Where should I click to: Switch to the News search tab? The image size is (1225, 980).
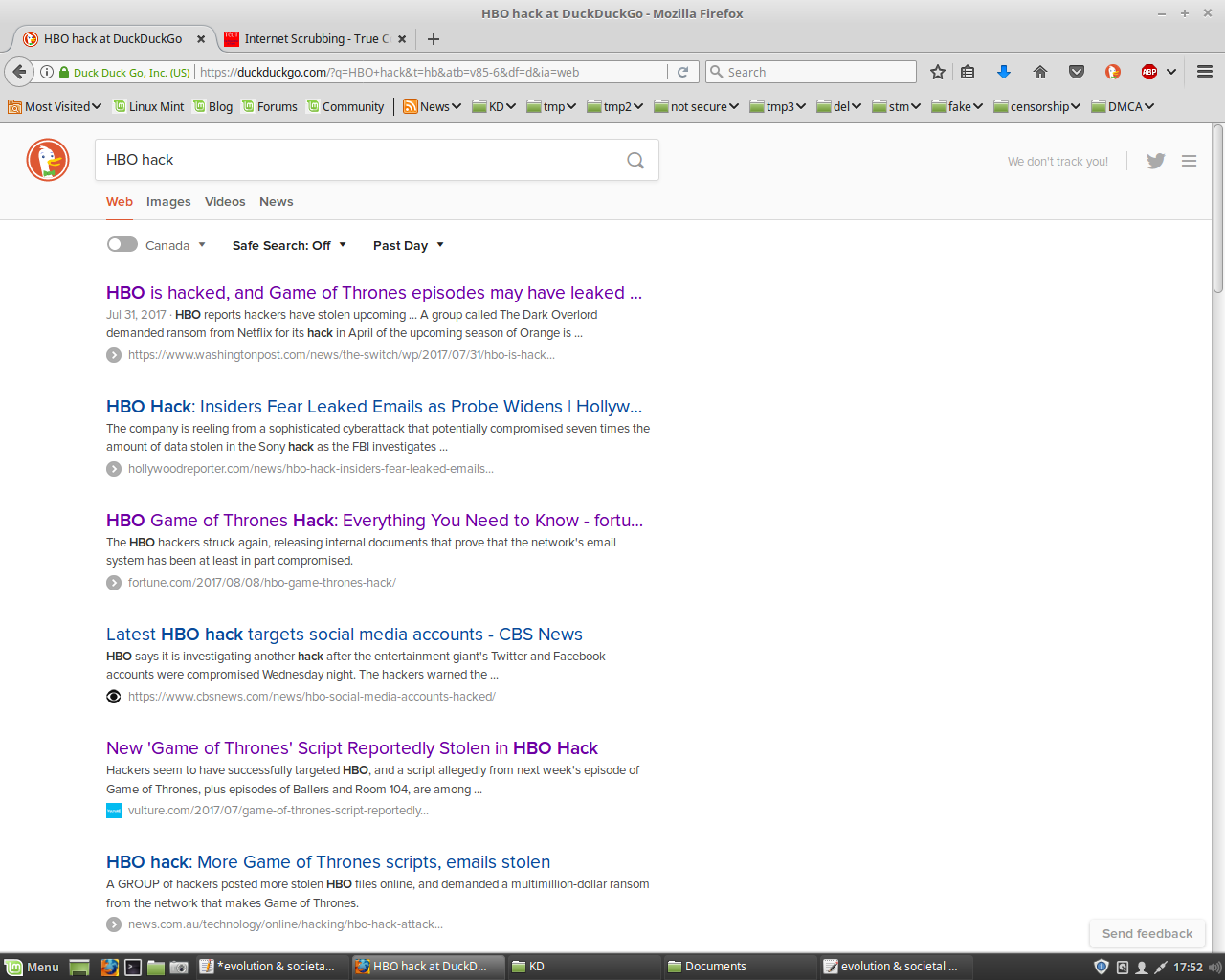point(277,202)
